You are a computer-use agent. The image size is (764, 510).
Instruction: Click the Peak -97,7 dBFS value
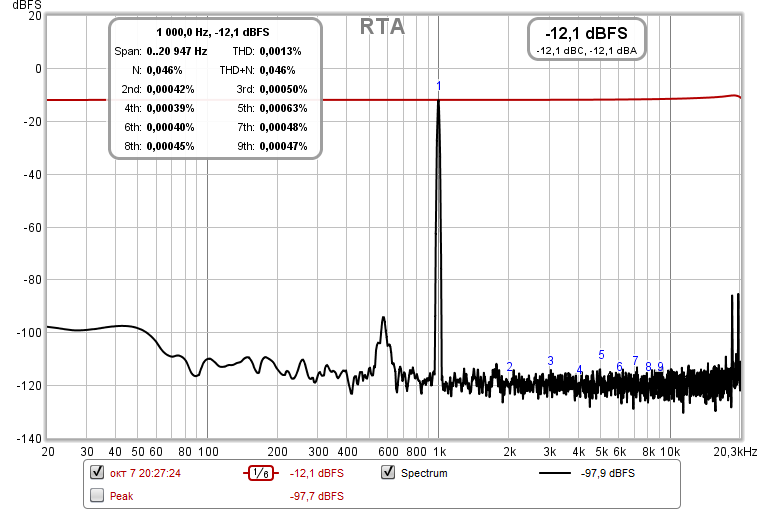click(317, 496)
